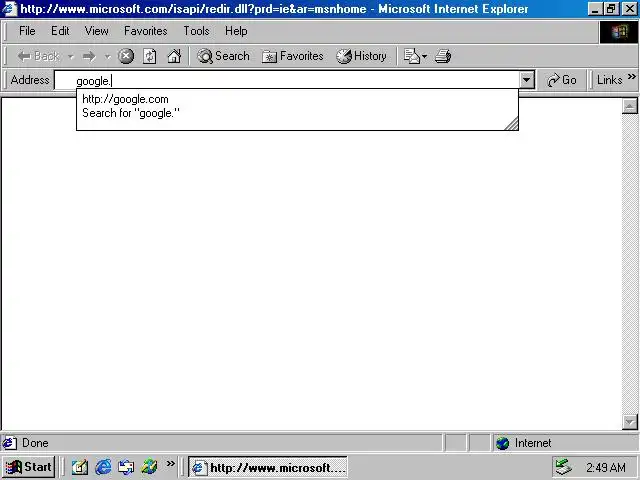Stop page loading with the Stop icon

point(126,56)
